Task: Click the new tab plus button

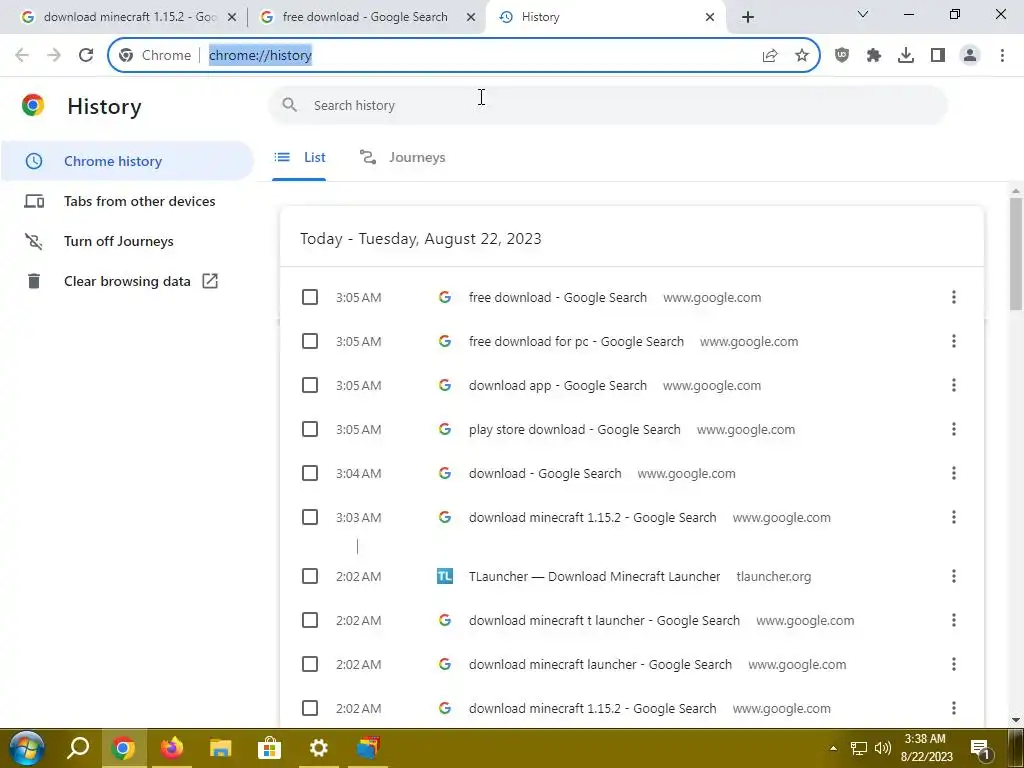Action: click(748, 18)
